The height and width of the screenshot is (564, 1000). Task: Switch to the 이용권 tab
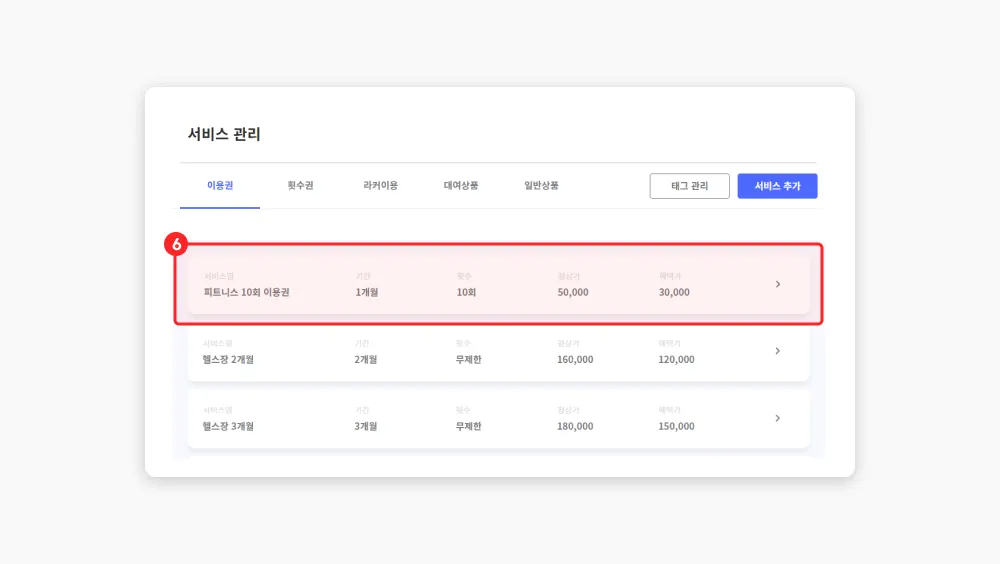(x=220, y=186)
